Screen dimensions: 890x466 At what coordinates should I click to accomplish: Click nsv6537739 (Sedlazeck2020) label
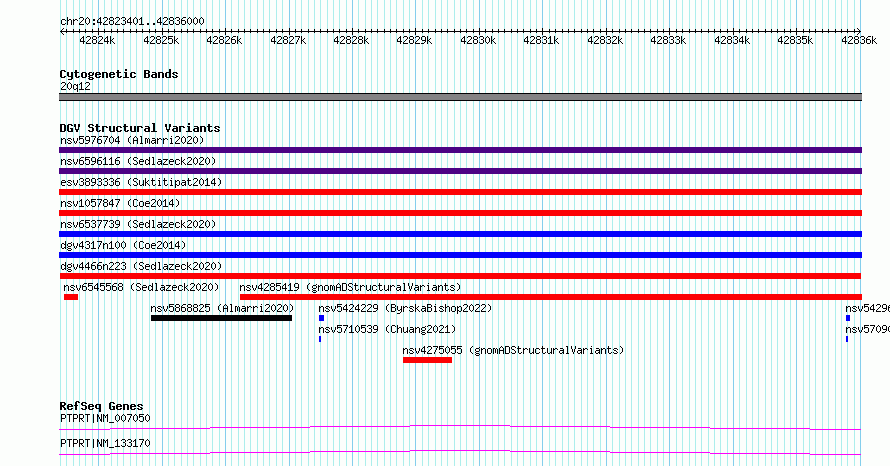coord(138,224)
